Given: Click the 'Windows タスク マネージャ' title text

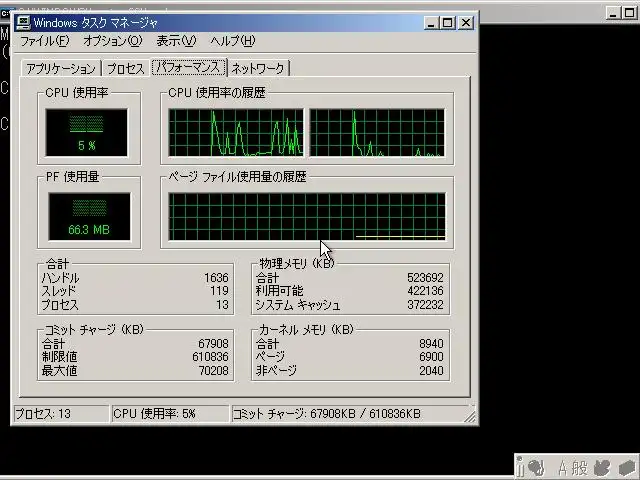Looking at the screenshot, I should tap(95, 23).
